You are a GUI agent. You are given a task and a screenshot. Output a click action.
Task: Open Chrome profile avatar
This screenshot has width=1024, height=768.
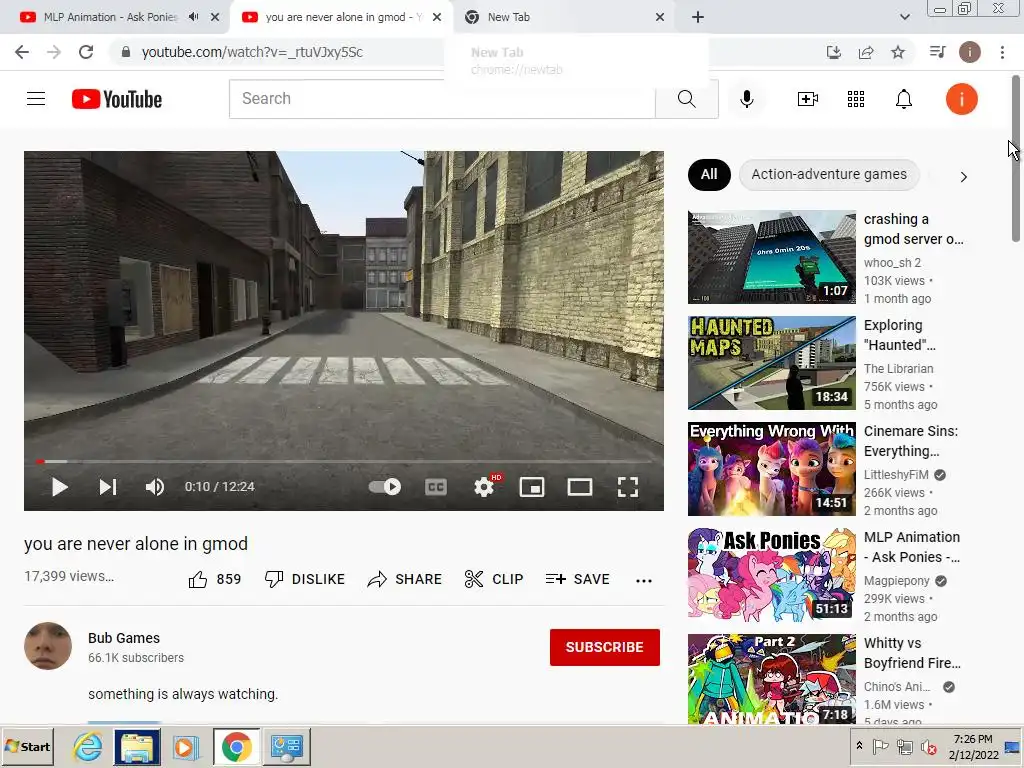pos(970,52)
